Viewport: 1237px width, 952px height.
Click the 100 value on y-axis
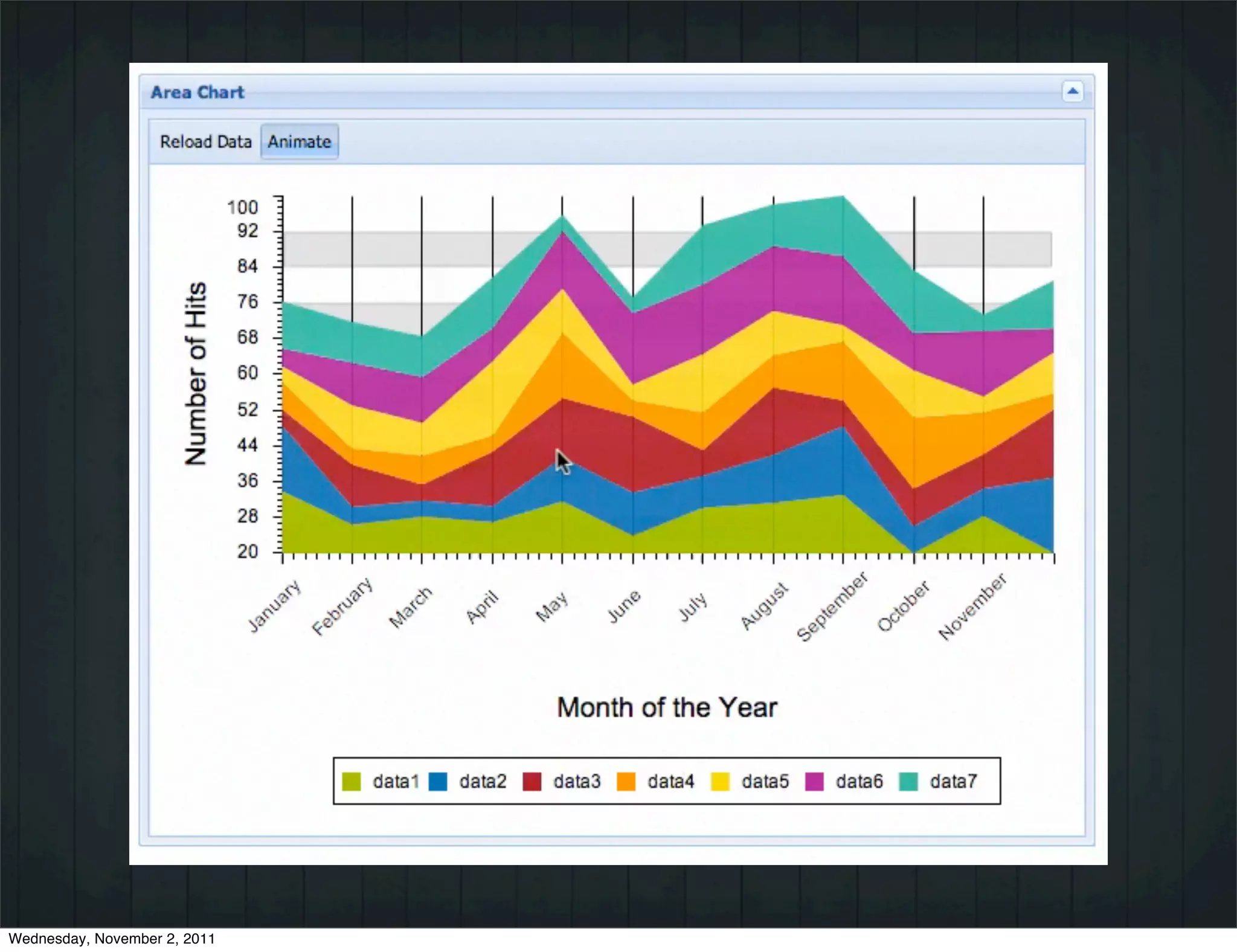point(242,207)
